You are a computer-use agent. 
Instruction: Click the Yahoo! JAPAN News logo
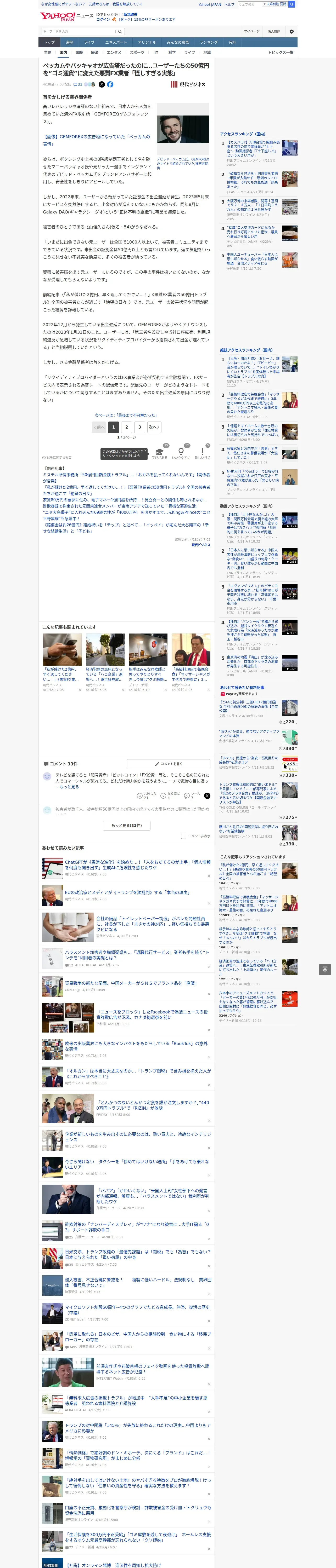[67, 16]
